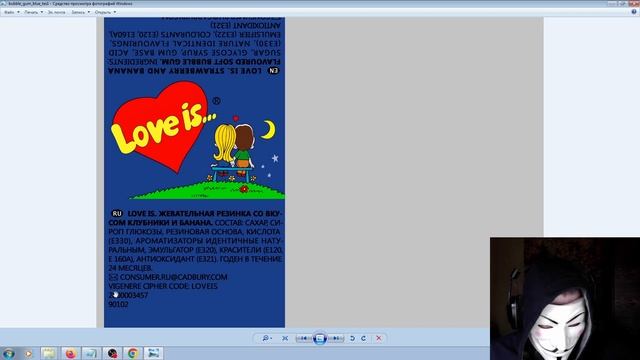This screenshot has width=640, height=360.
Task: Click the actual size fit button
Action: point(285,338)
